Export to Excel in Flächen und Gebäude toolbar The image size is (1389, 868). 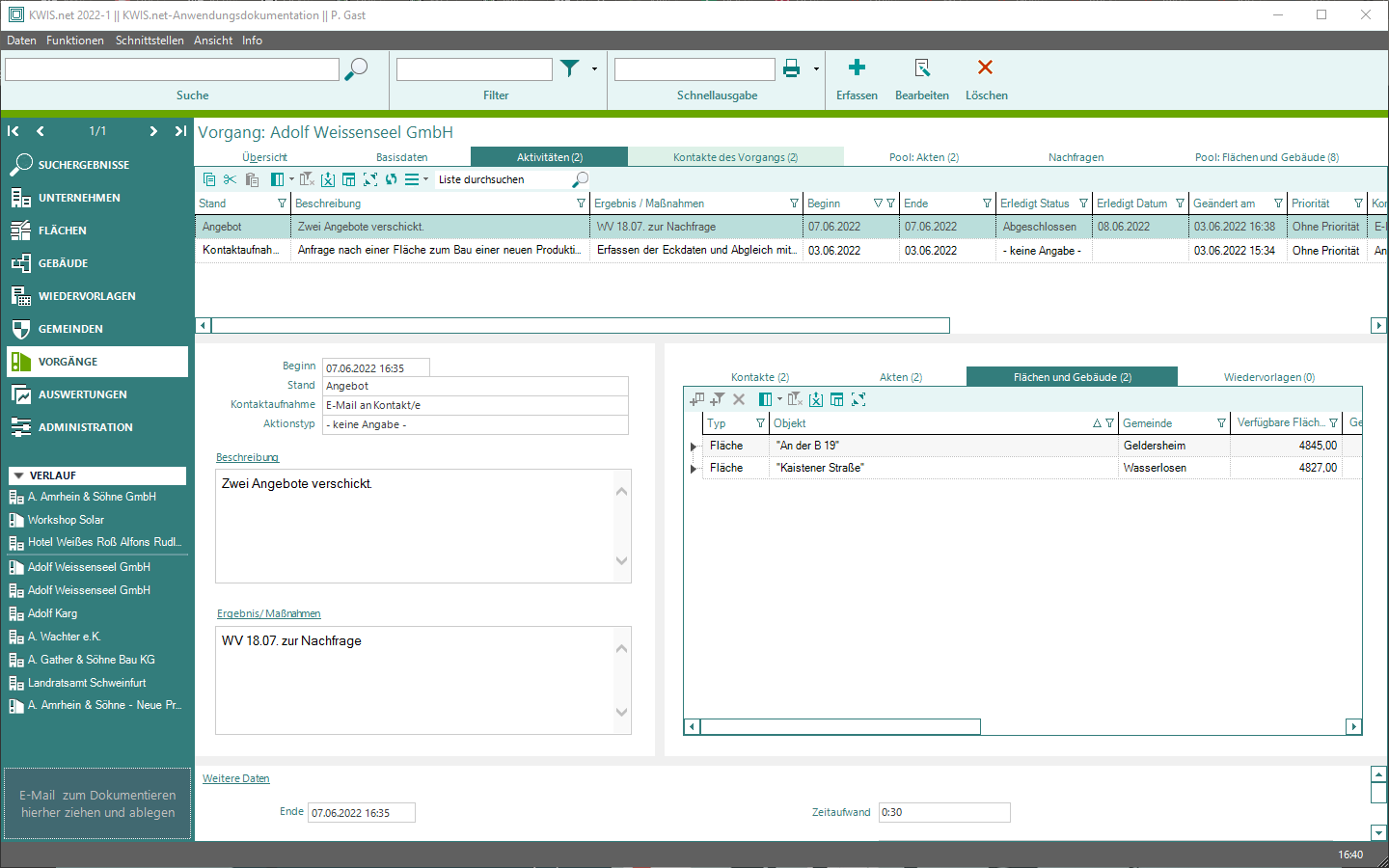pos(816,399)
